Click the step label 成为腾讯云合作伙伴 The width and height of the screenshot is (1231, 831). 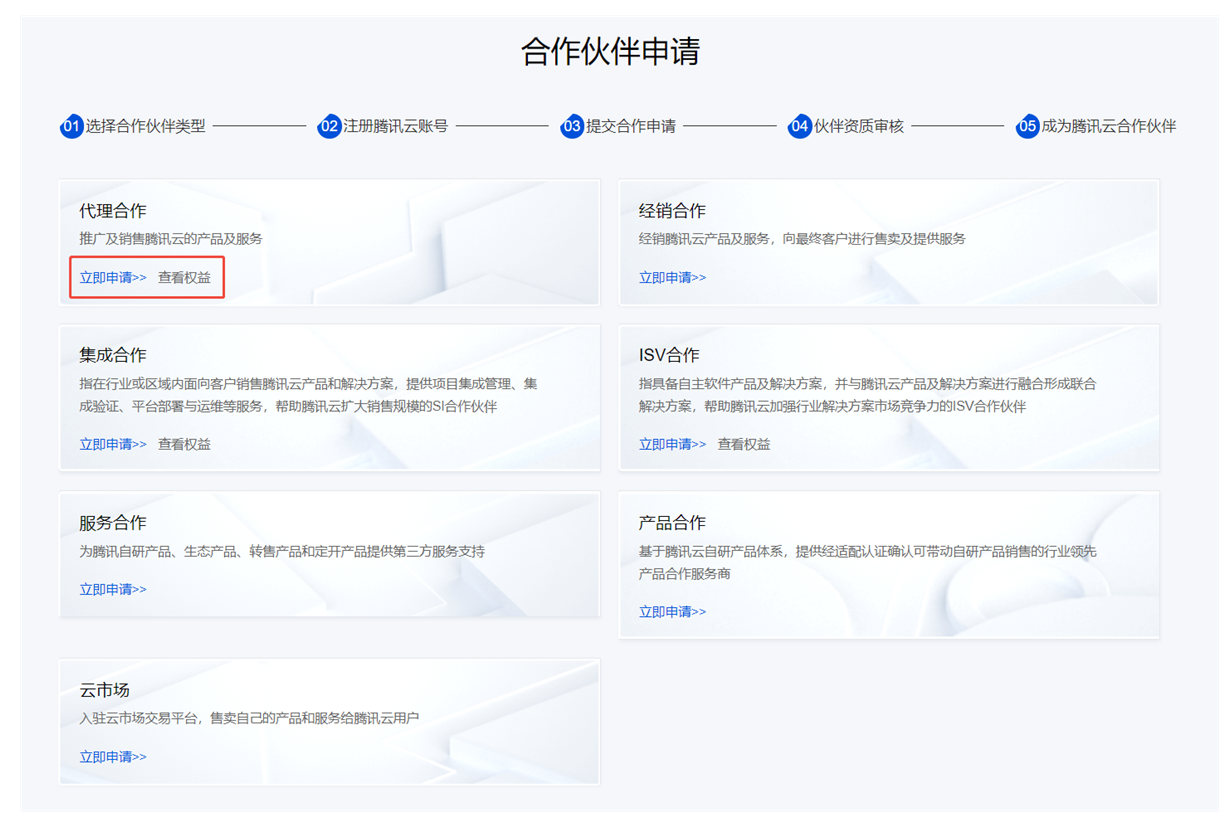coord(1108,127)
